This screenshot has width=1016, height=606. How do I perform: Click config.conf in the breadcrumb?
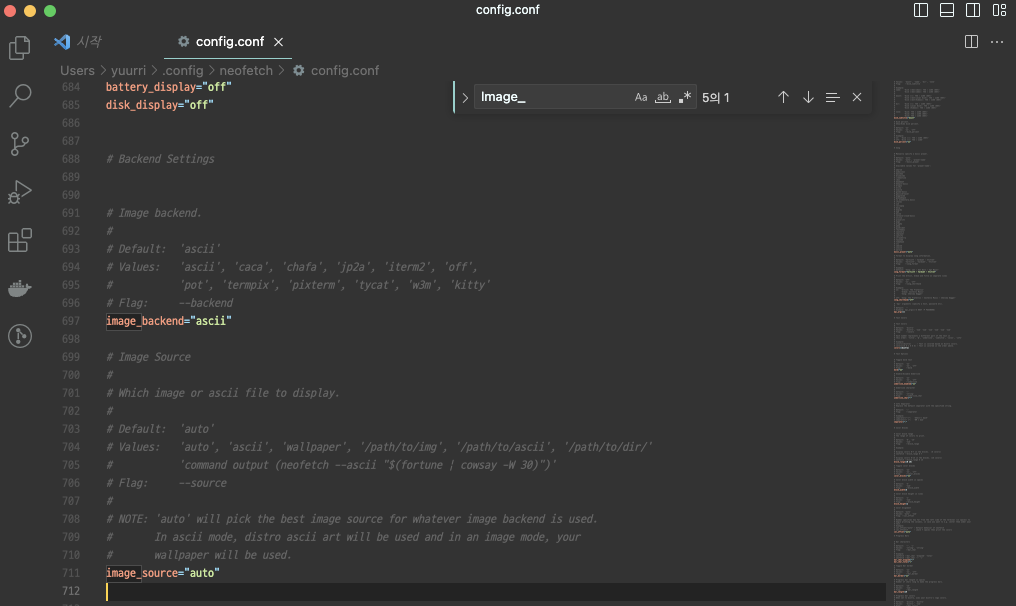(345, 70)
